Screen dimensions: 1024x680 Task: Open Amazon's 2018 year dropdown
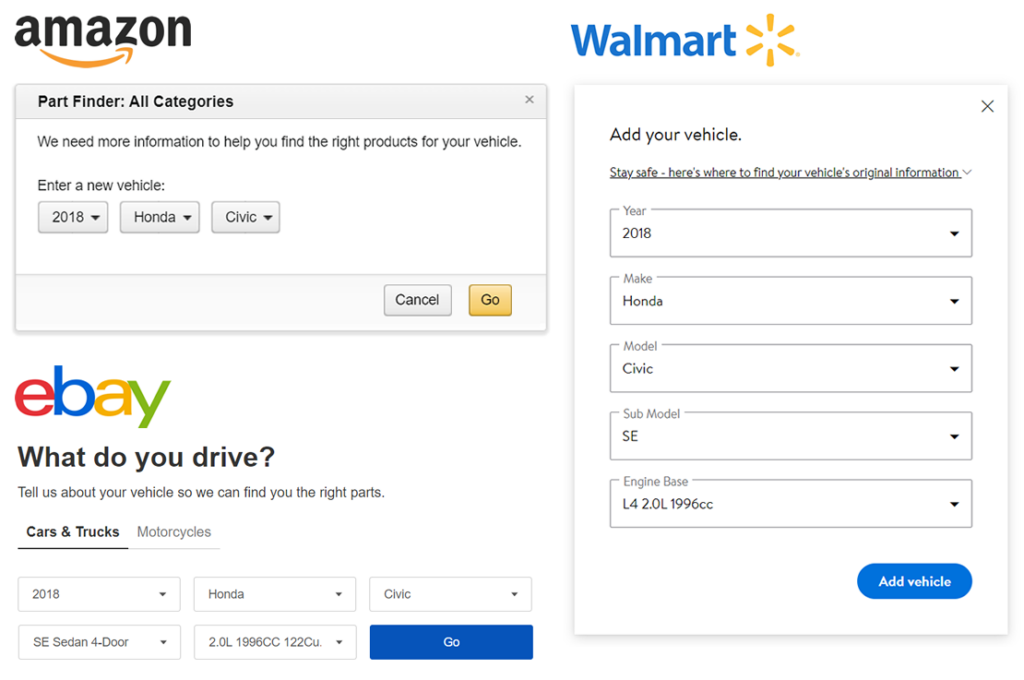(x=72, y=217)
